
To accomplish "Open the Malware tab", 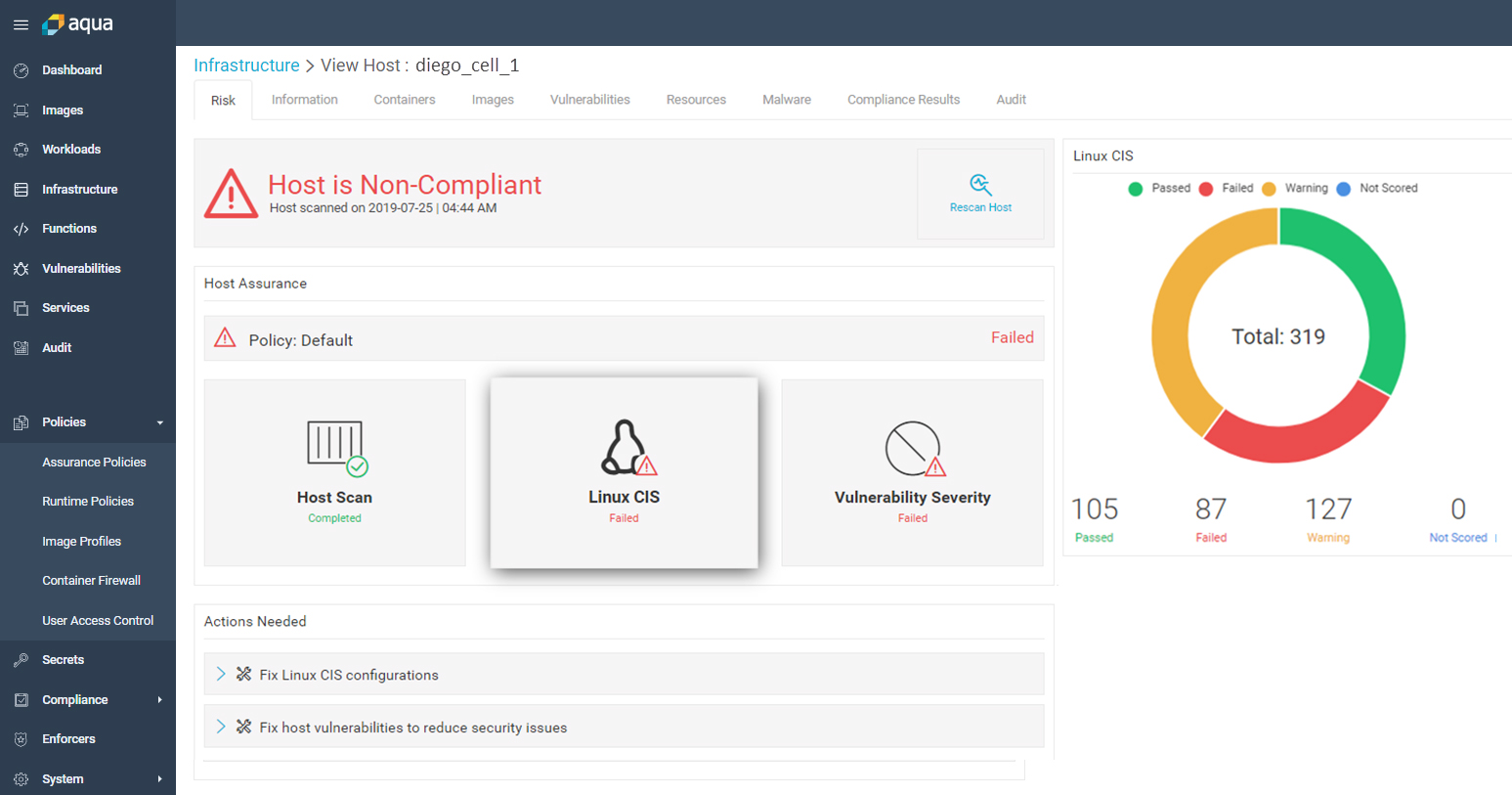I will [x=787, y=100].
